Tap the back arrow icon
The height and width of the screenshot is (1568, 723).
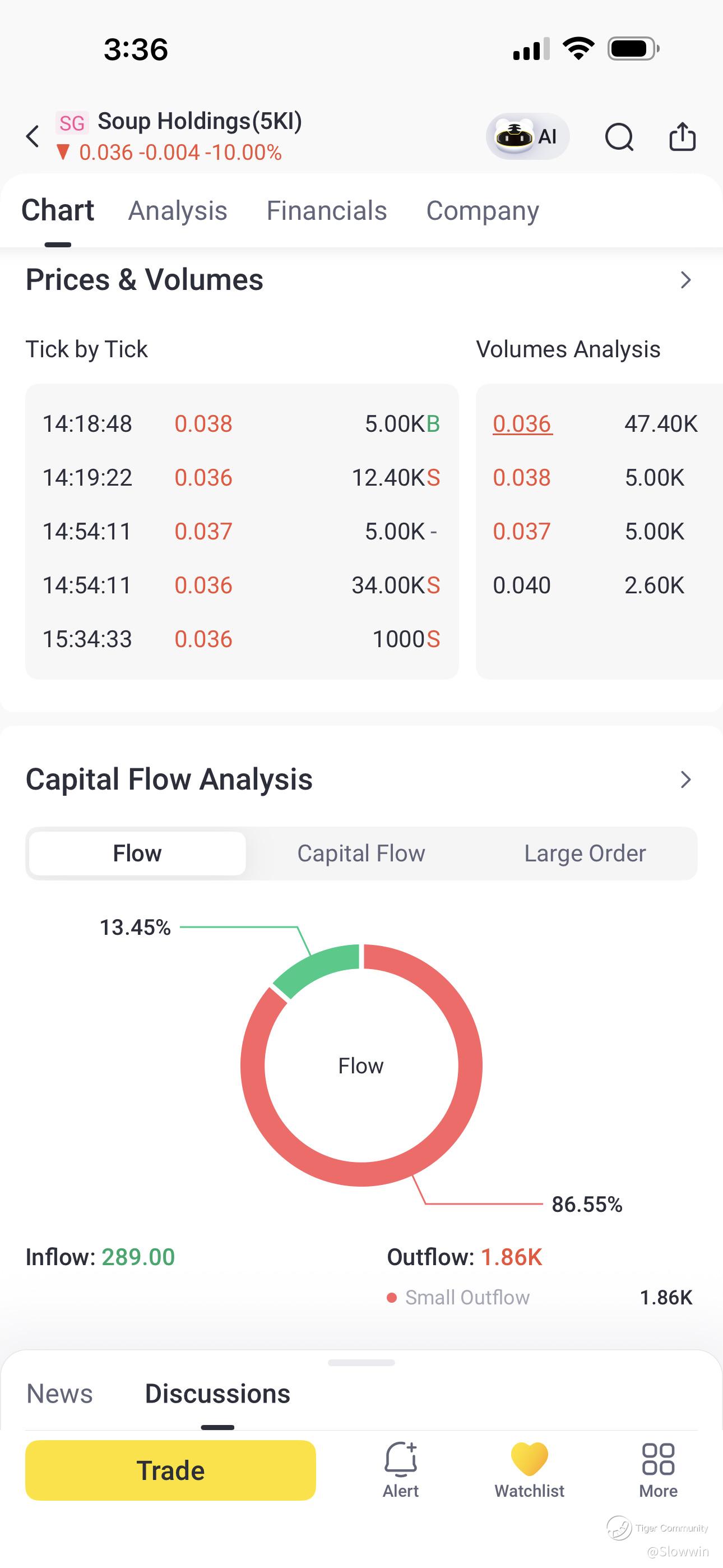tap(33, 136)
